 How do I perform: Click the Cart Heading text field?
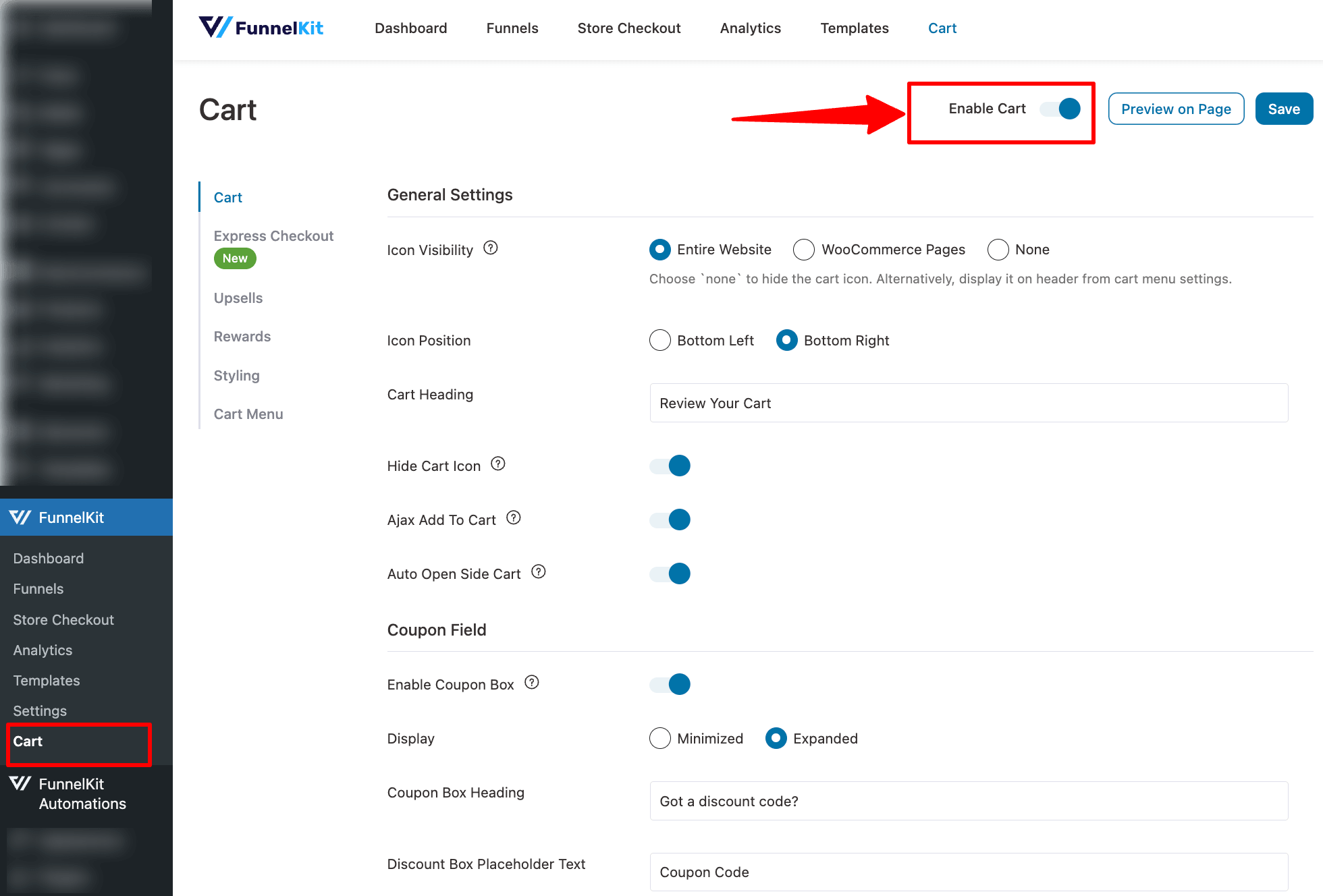[x=969, y=403]
